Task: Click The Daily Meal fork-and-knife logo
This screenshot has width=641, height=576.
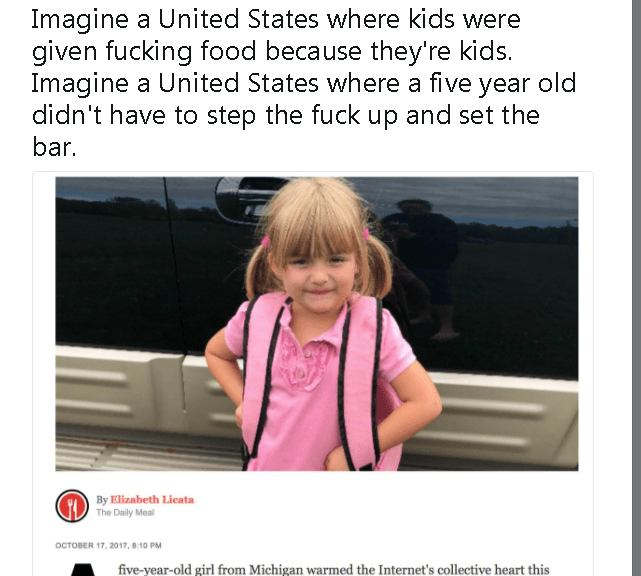Action: pyautogui.click(x=72, y=506)
